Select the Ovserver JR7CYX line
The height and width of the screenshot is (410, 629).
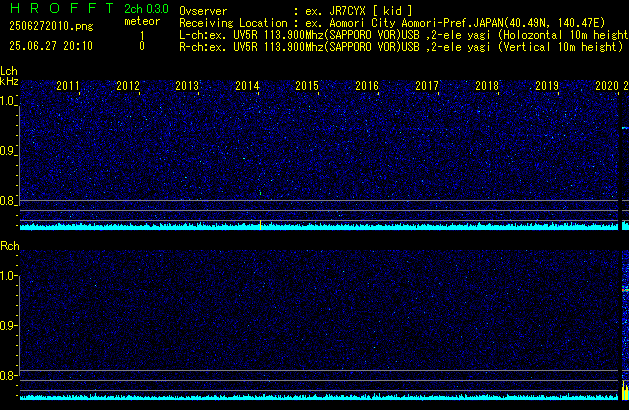[x=296, y=11]
